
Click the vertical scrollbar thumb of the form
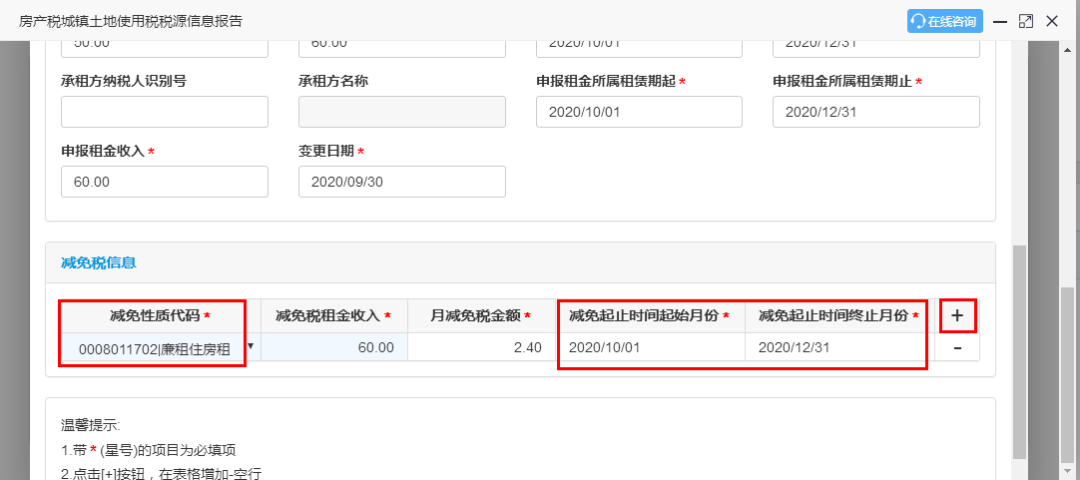[x=1019, y=351]
